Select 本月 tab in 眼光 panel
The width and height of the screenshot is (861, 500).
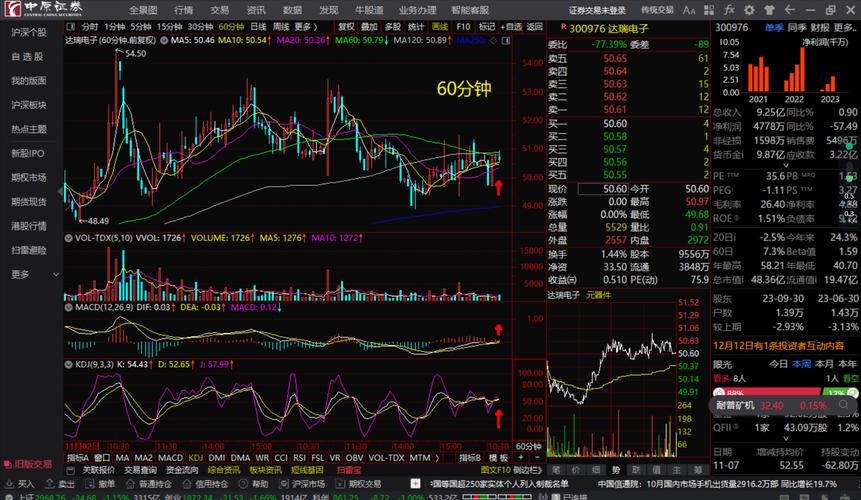click(x=824, y=364)
